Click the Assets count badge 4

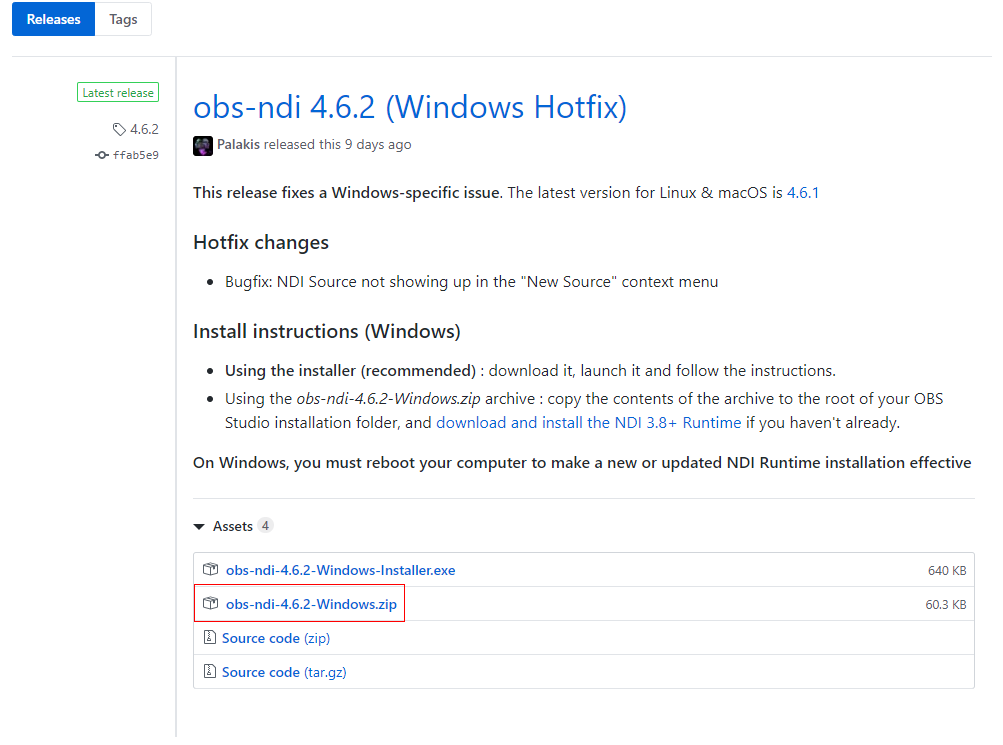click(265, 526)
